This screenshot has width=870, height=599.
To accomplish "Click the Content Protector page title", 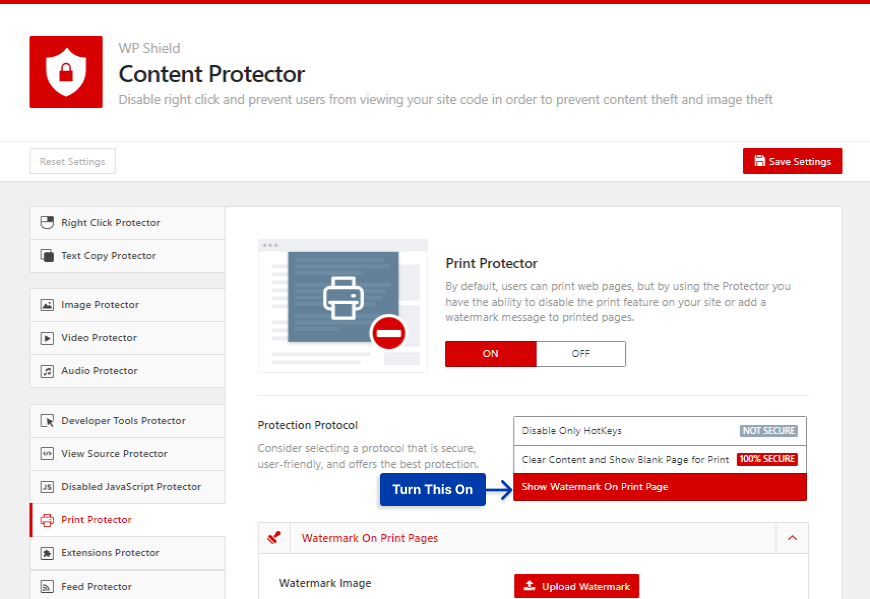I will coord(212,74).
